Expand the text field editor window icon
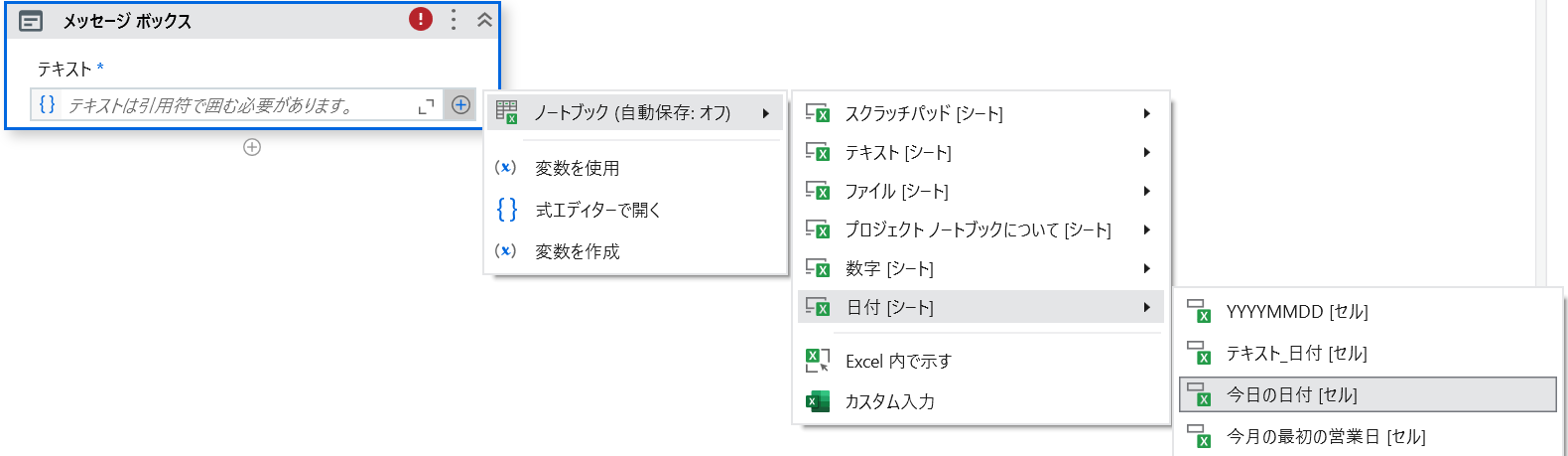This screenshot has width=1568, height=456. (x=427, y=105)
